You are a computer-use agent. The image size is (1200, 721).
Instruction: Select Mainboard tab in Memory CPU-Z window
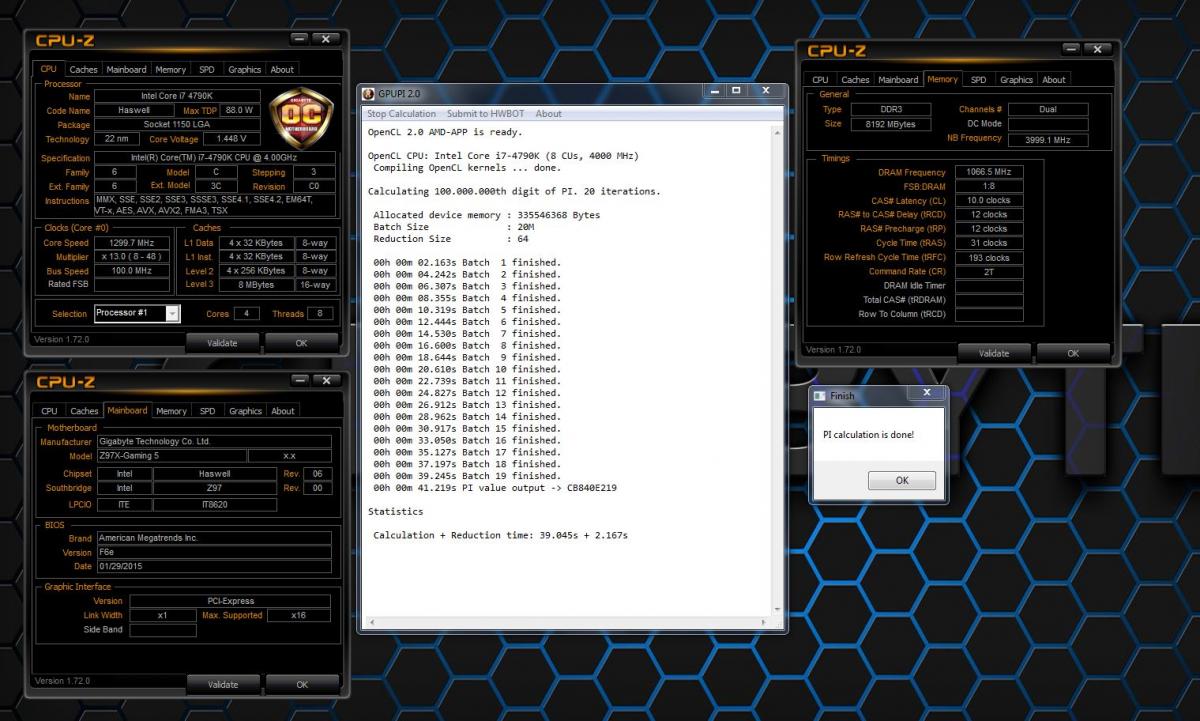[898, 80]
